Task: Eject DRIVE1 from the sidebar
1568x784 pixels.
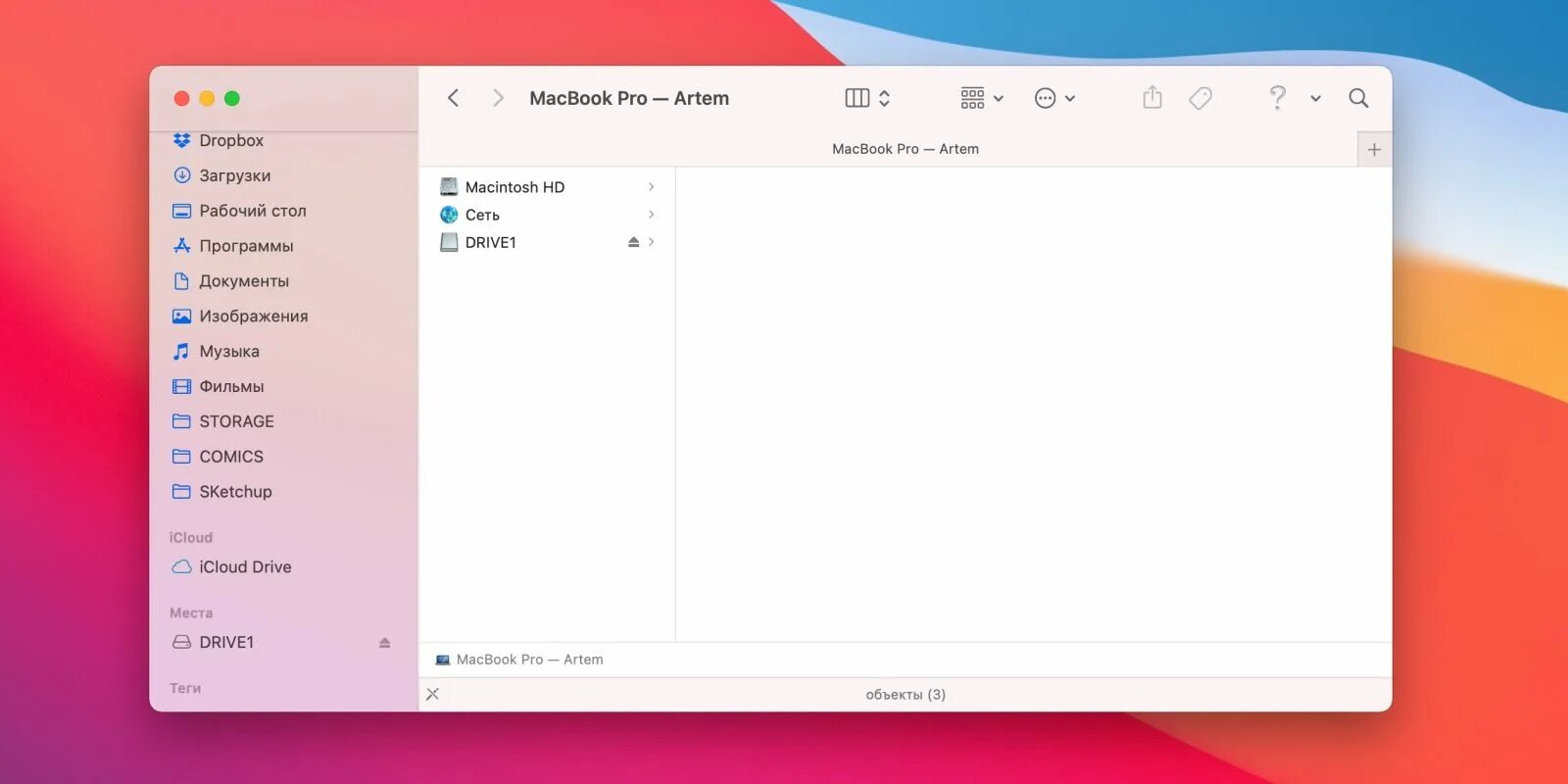Action: point(384,643)
